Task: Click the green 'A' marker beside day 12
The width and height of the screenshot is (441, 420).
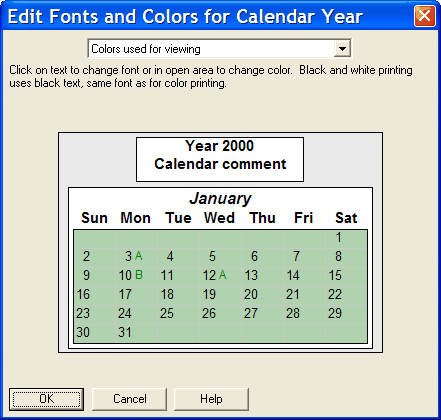Action: click(x=223, y=275)
